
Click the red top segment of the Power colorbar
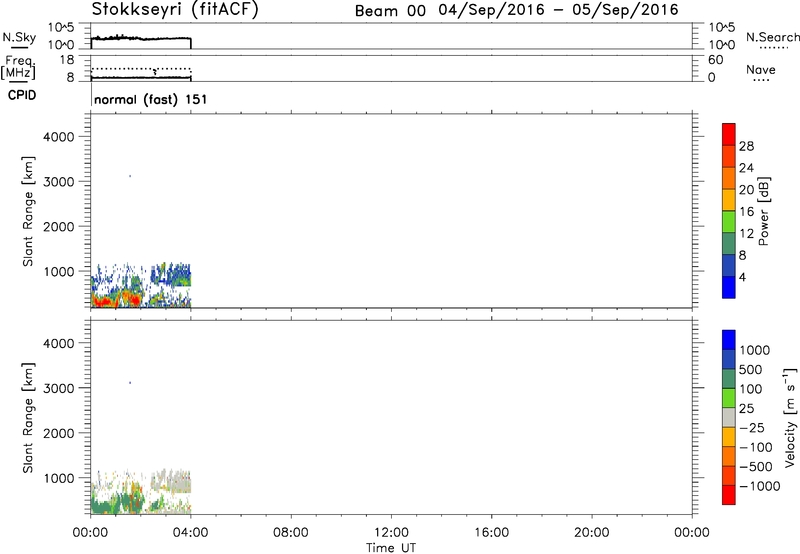tap(729, 134)
